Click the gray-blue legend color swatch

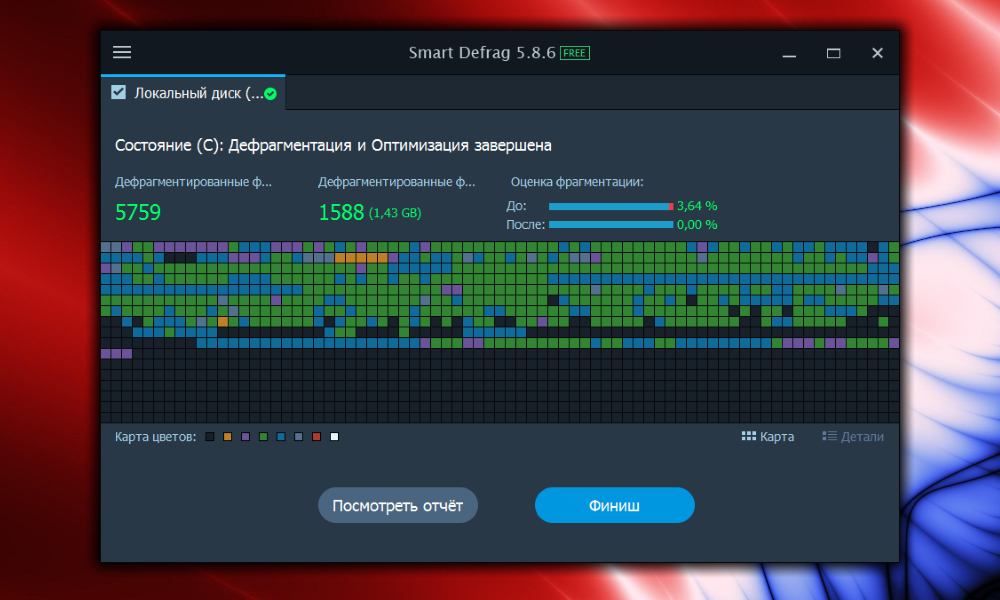[x=298, y=437]
